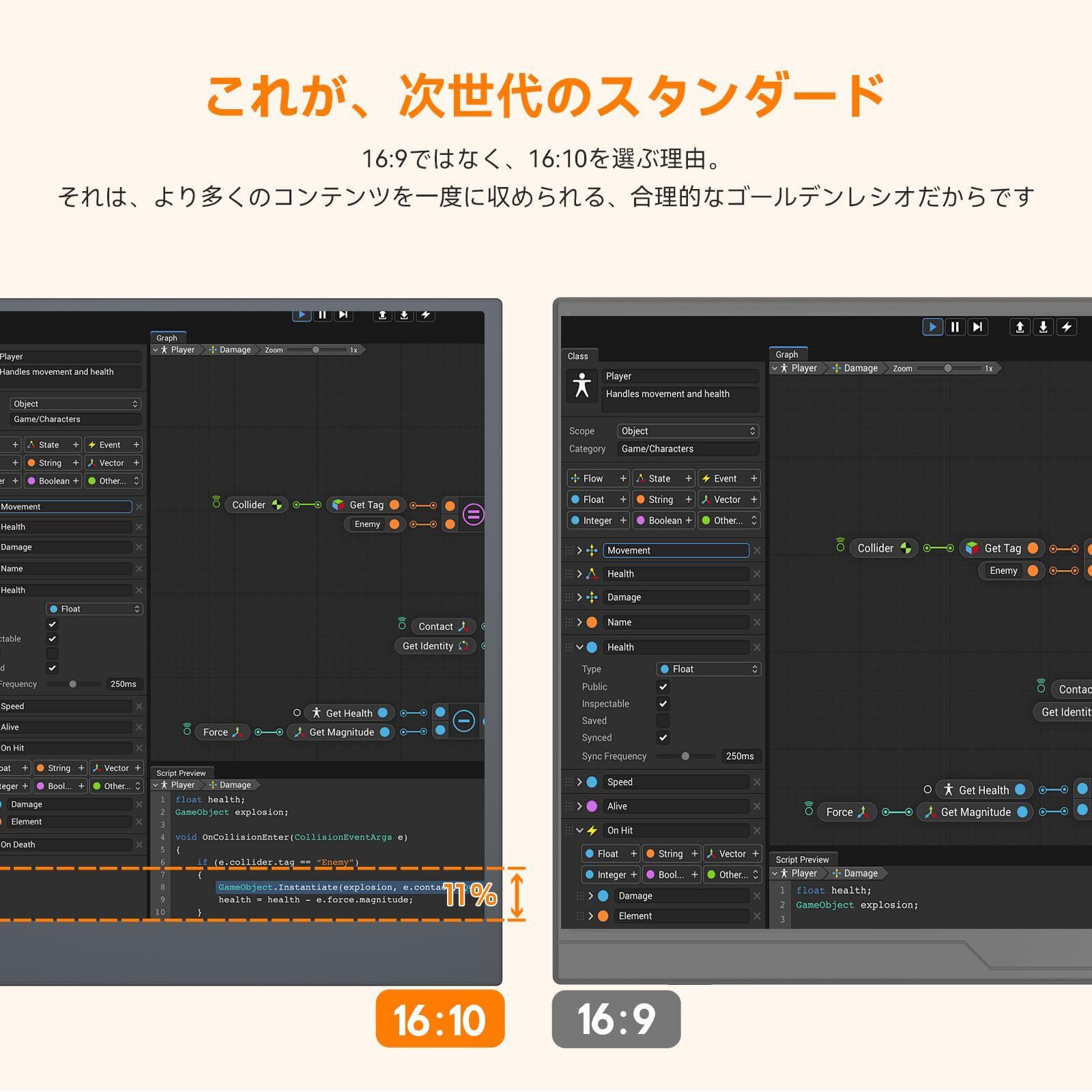
Task: Select the Get Identity node on the 16:10 graph
Action: click(x=435, y=646)
